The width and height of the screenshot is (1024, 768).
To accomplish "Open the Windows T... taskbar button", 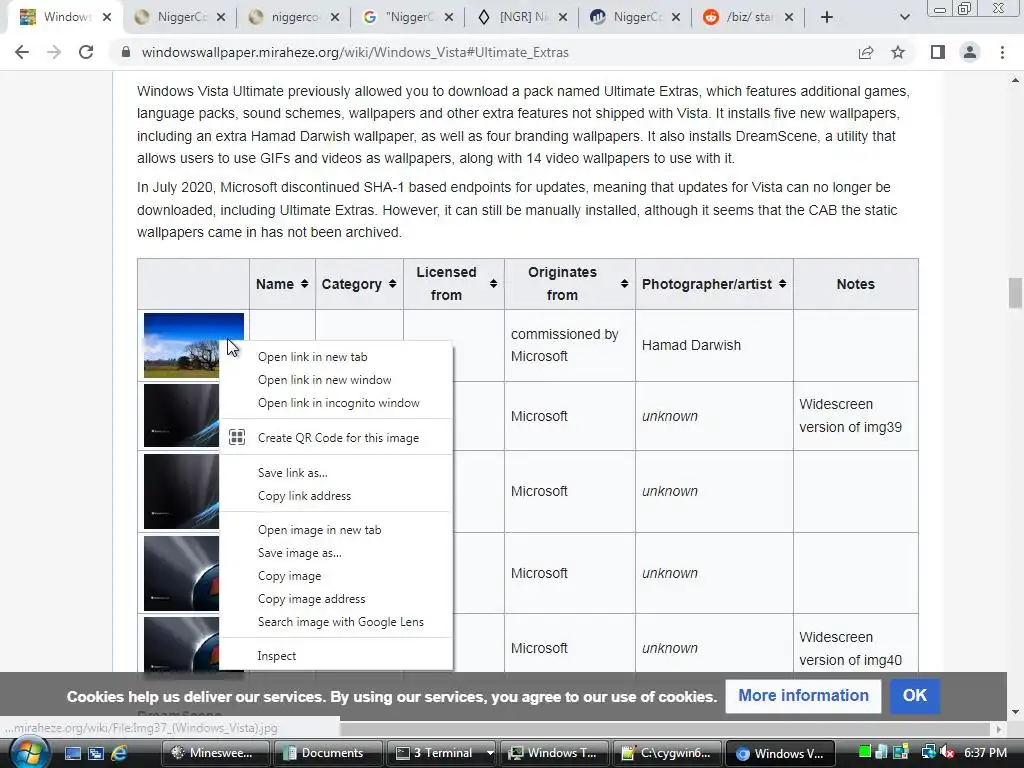I will point(554,753).
